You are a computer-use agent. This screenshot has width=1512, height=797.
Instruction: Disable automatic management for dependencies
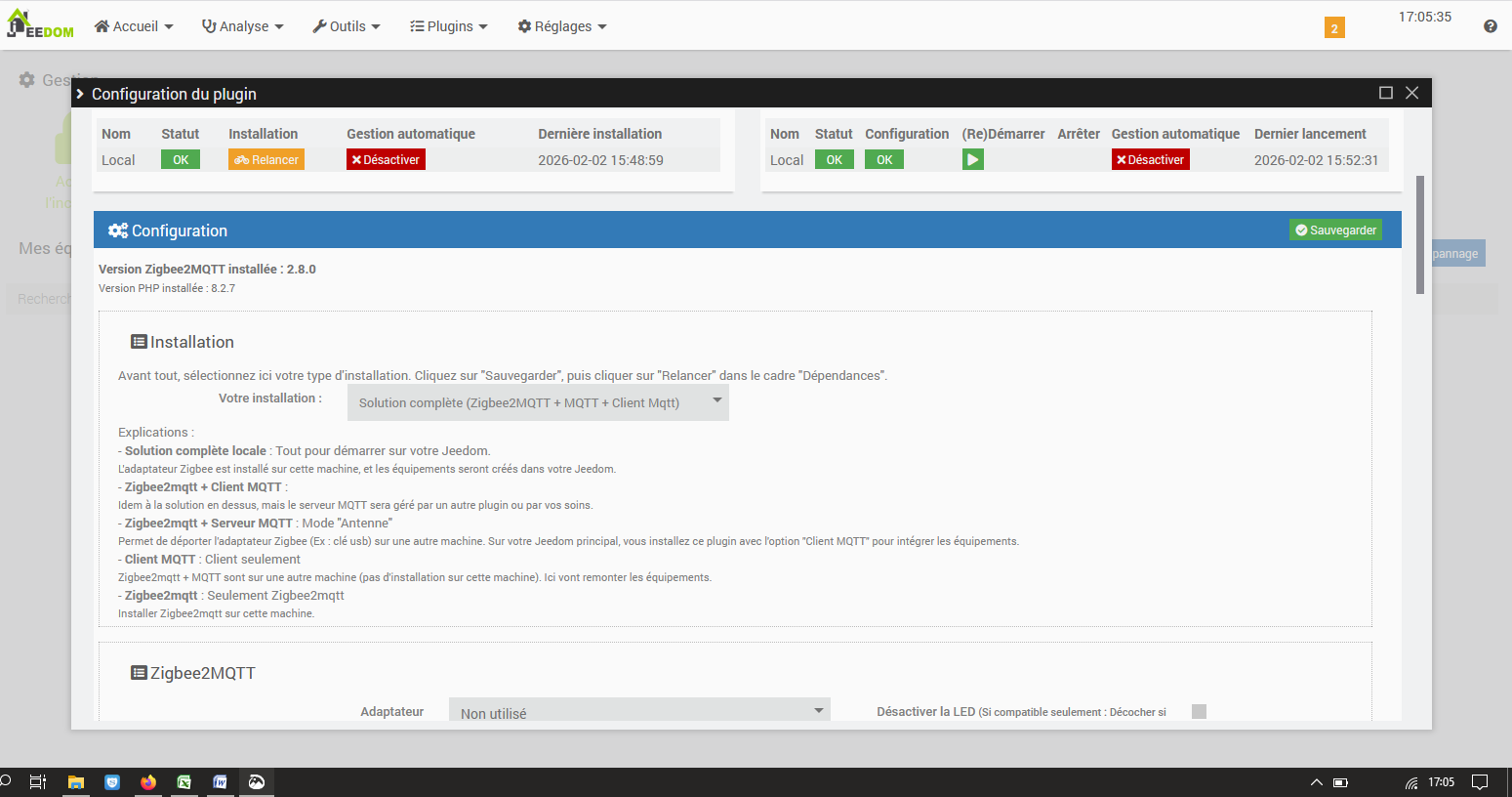[x=386, y=160]
